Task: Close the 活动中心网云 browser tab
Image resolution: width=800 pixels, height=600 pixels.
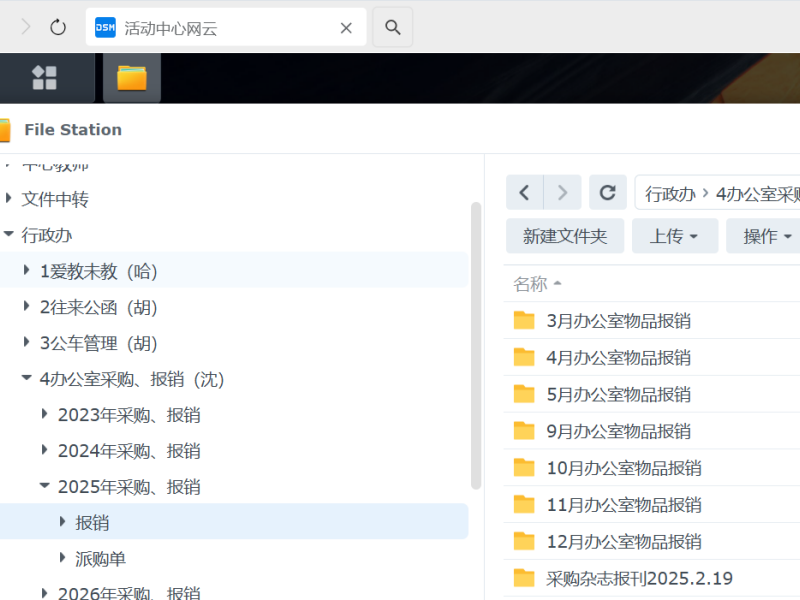Action: click(346, 28)
